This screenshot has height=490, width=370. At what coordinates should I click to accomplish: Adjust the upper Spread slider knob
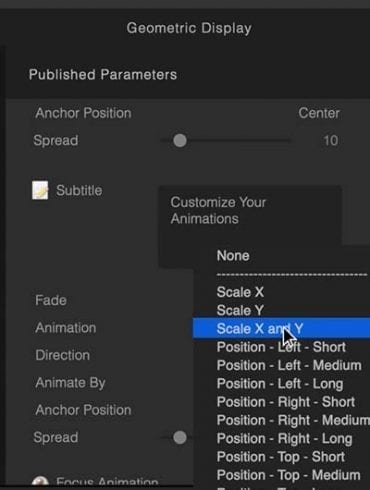click(180, 140)
